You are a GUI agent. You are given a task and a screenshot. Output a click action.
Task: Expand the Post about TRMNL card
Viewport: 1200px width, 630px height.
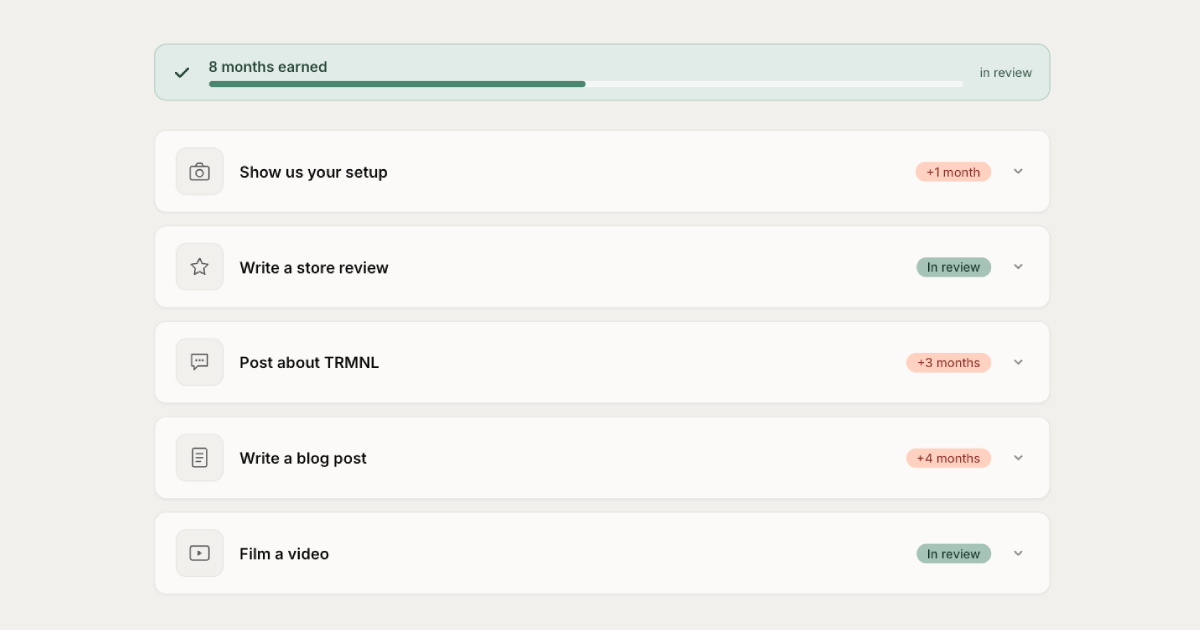pyautogui.click(x=1018, y=362)
